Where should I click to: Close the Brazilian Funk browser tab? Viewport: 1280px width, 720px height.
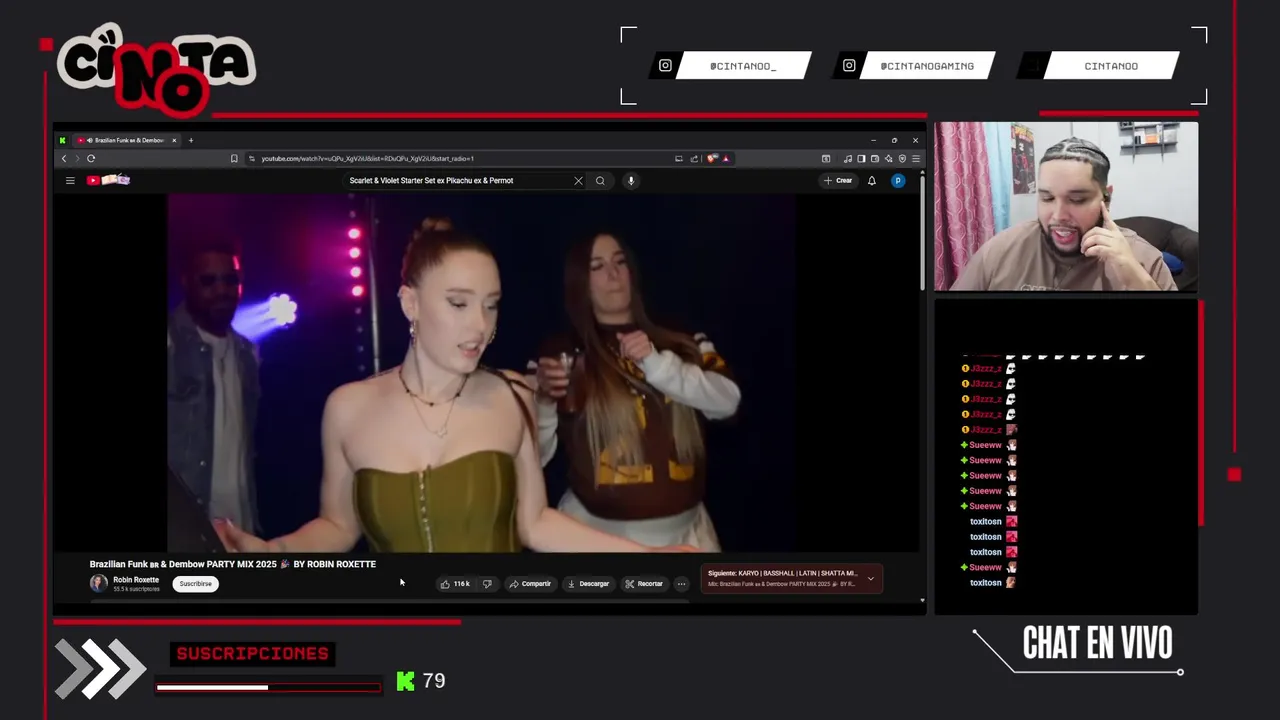click(x=174, y=140)
